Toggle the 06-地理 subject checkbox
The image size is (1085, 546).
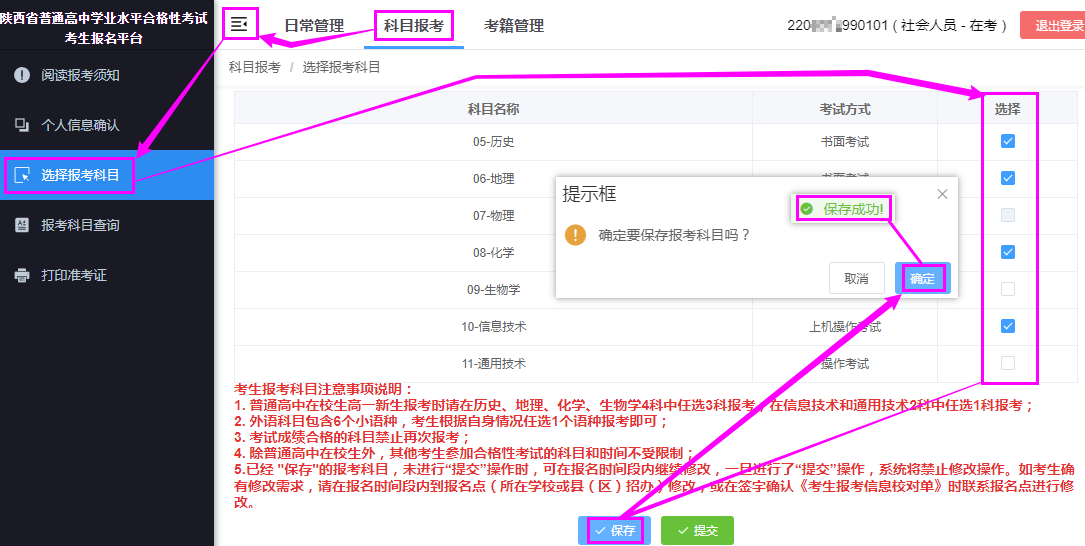pos(1008,178)
